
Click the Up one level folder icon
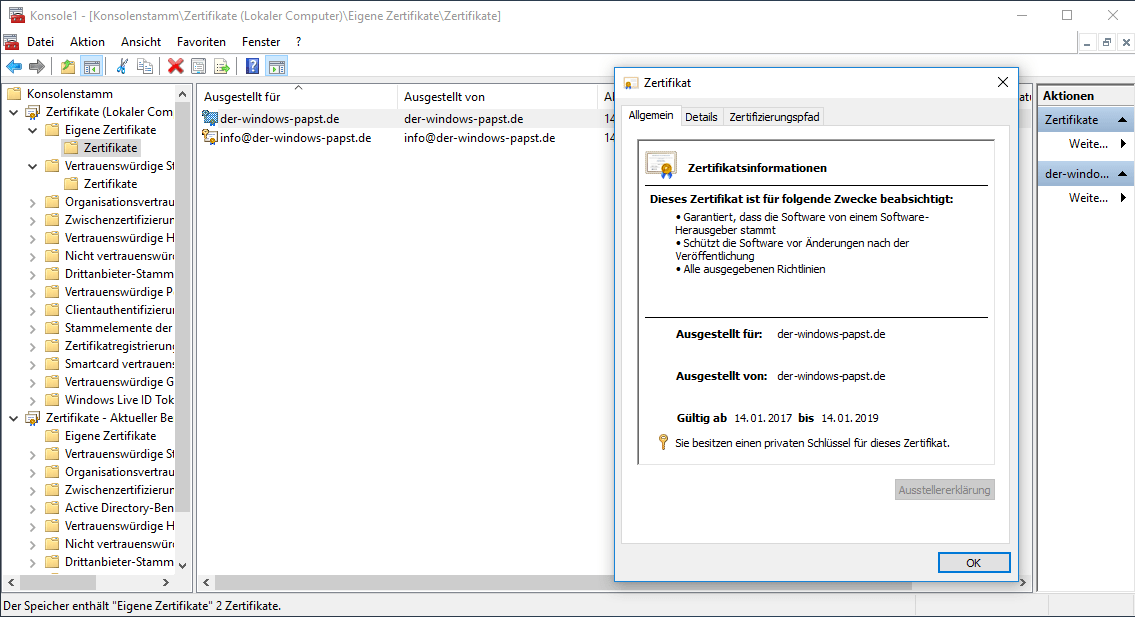67,66
